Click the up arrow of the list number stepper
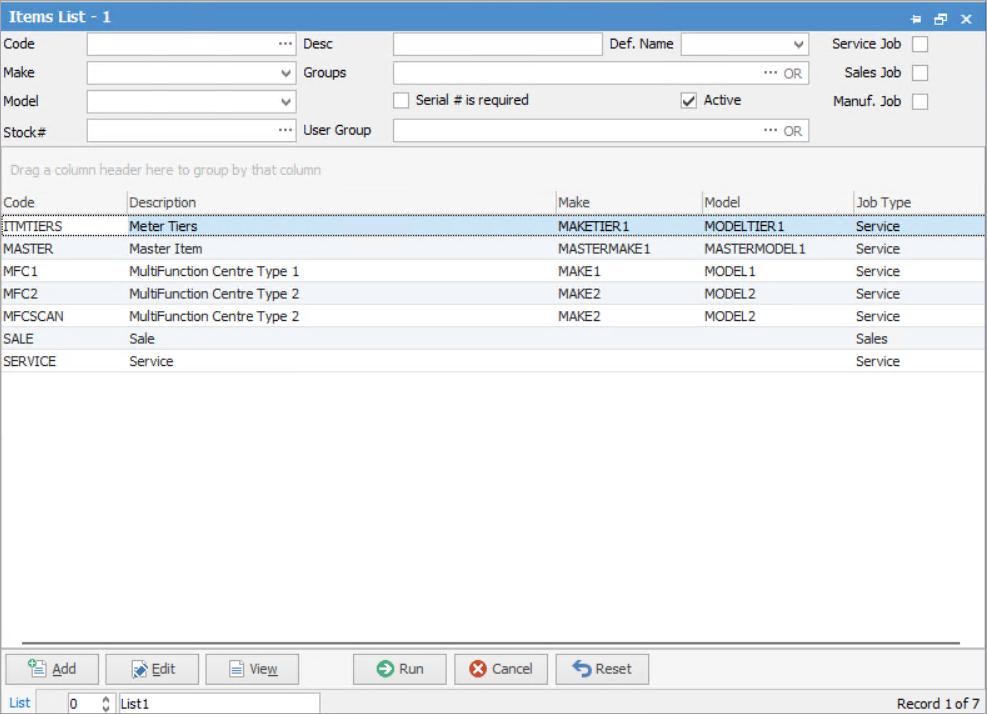The width and height of the screenshot is (987, 714). click(105, 698)
